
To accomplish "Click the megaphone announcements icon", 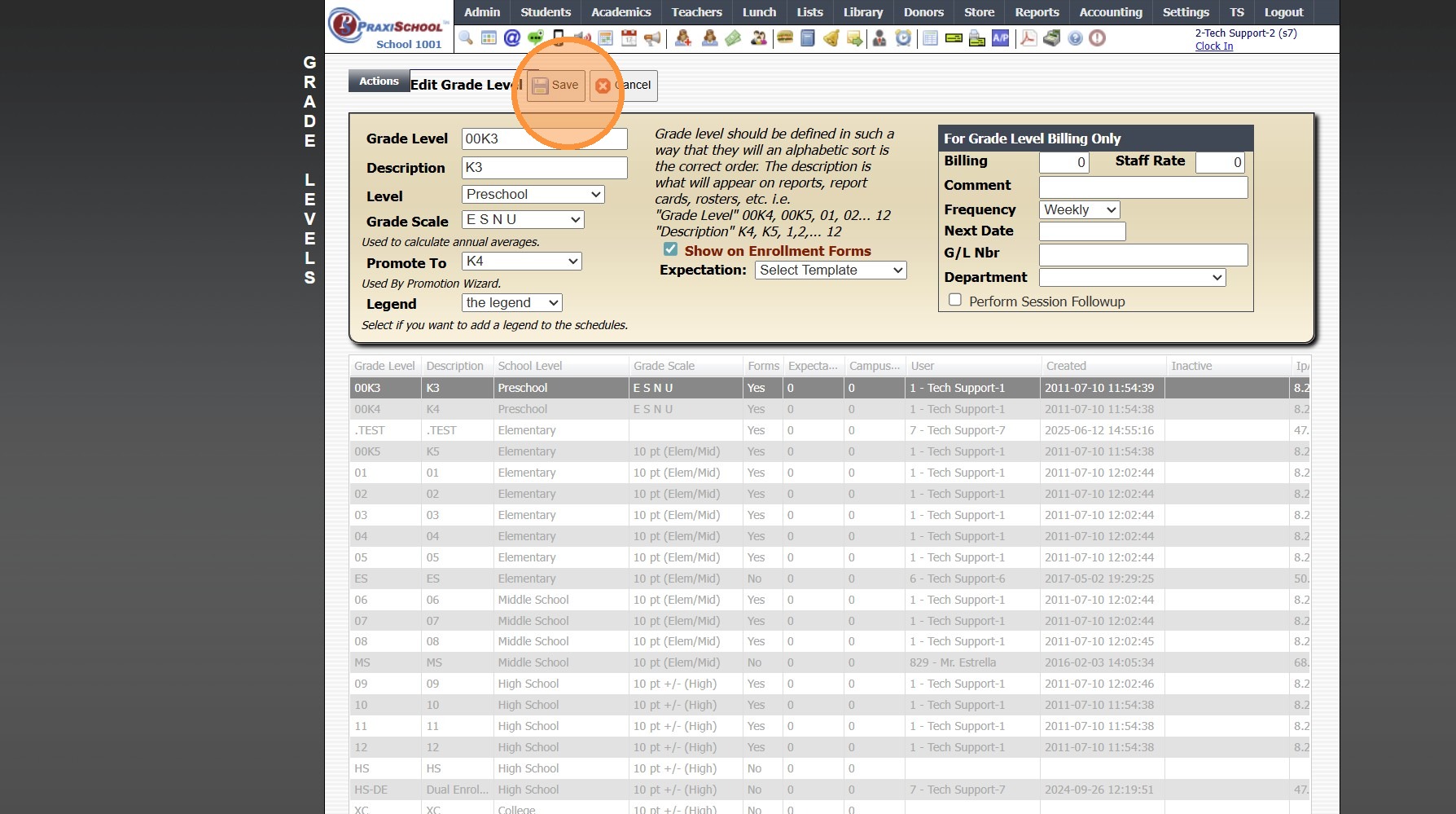I will (652, 38).
